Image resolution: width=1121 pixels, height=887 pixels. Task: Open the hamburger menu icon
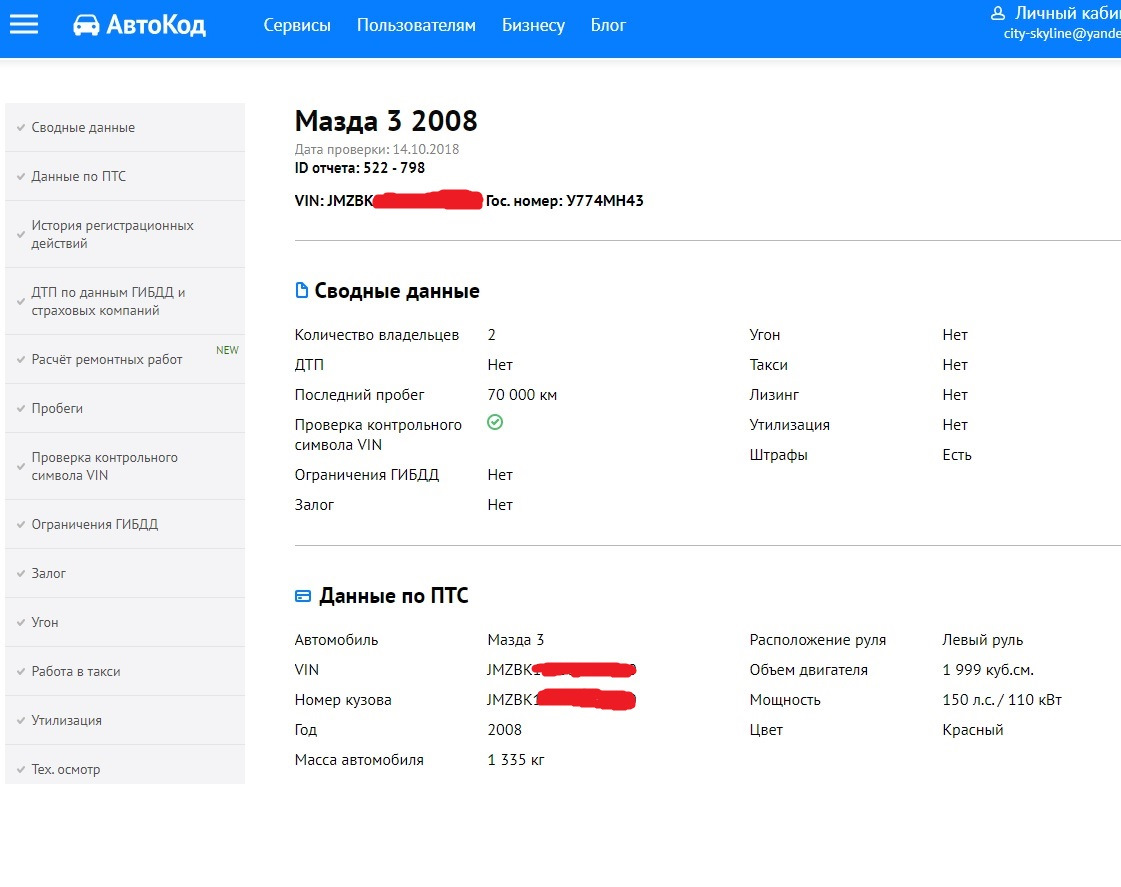pos(24,25)
